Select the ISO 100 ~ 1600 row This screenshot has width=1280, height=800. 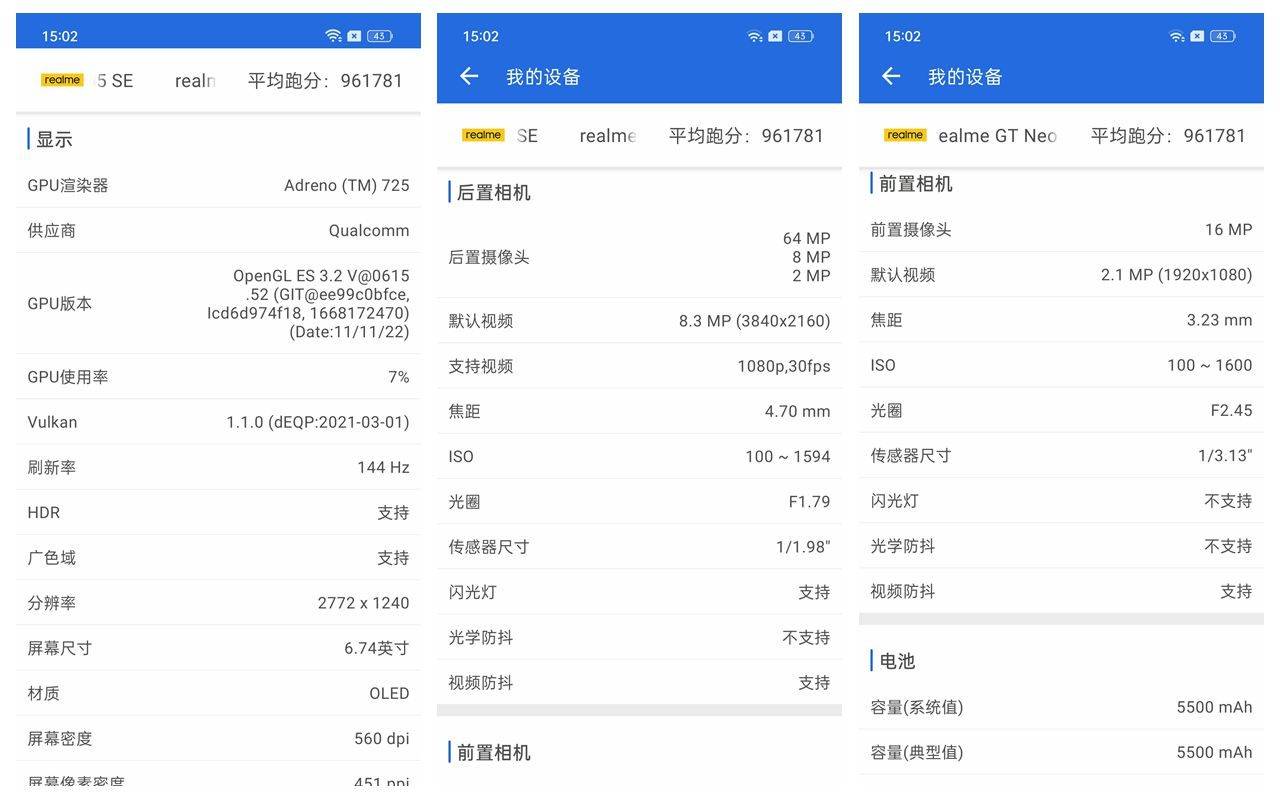[x=1061, y=365]
